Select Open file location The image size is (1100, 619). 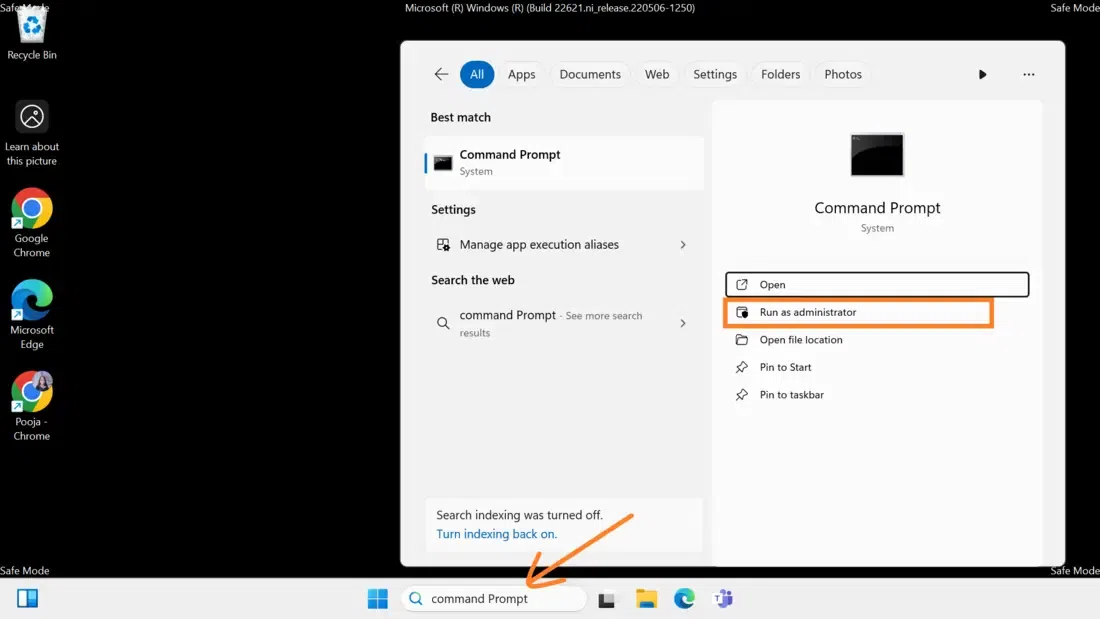coord(877,340)
